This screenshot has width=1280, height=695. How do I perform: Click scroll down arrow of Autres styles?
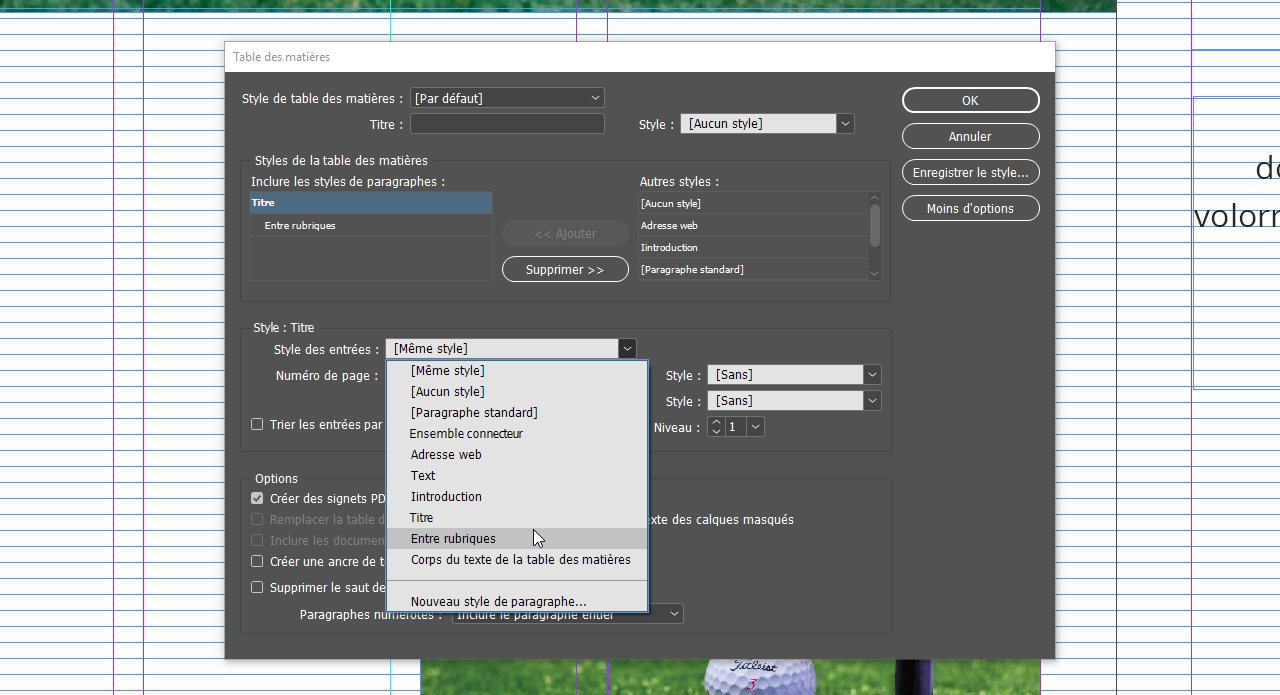875,273
